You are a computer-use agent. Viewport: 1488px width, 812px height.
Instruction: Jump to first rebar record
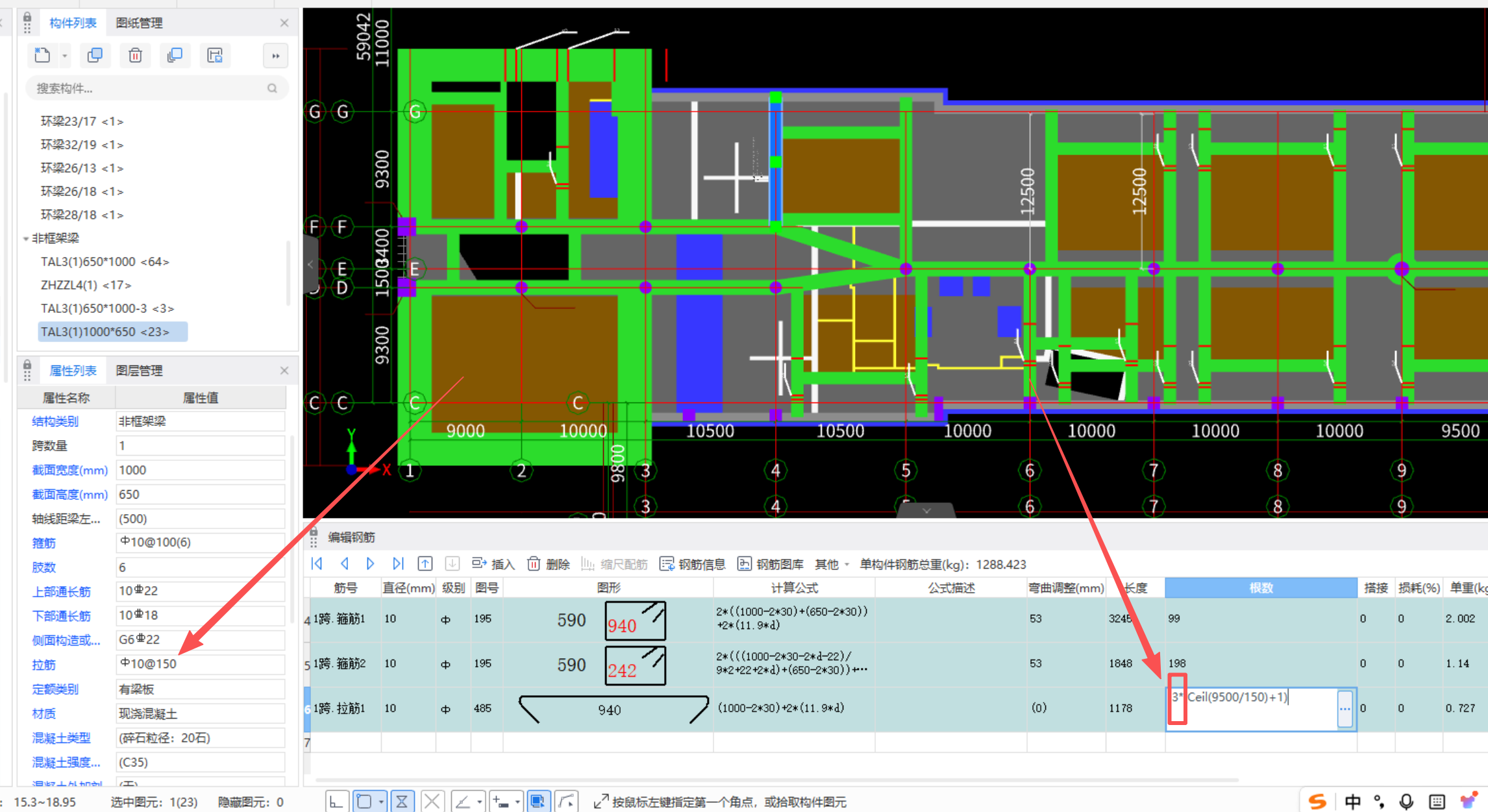[317, 564]
